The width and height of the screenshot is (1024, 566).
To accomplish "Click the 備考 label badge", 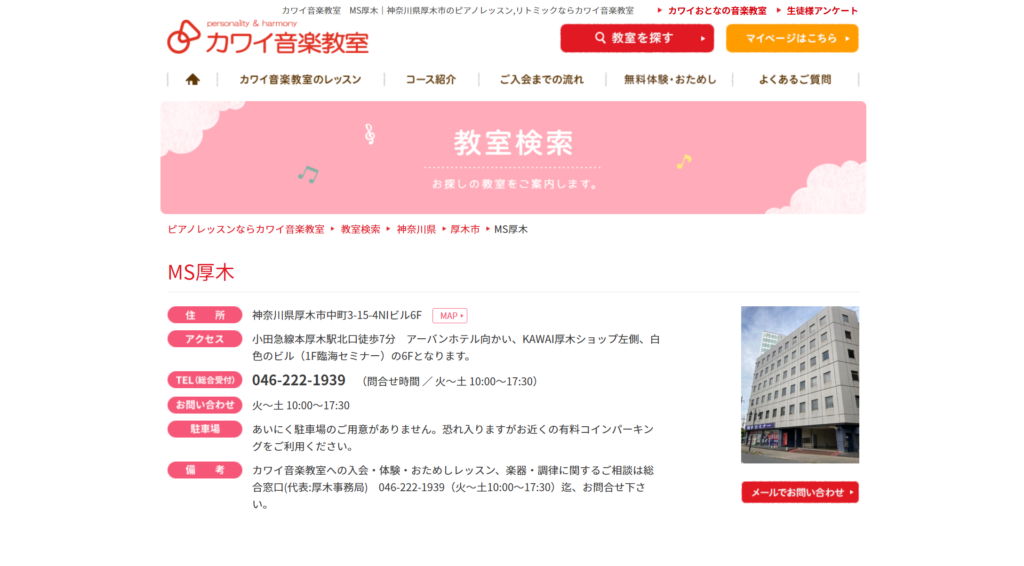I will (x=204, y=470).
